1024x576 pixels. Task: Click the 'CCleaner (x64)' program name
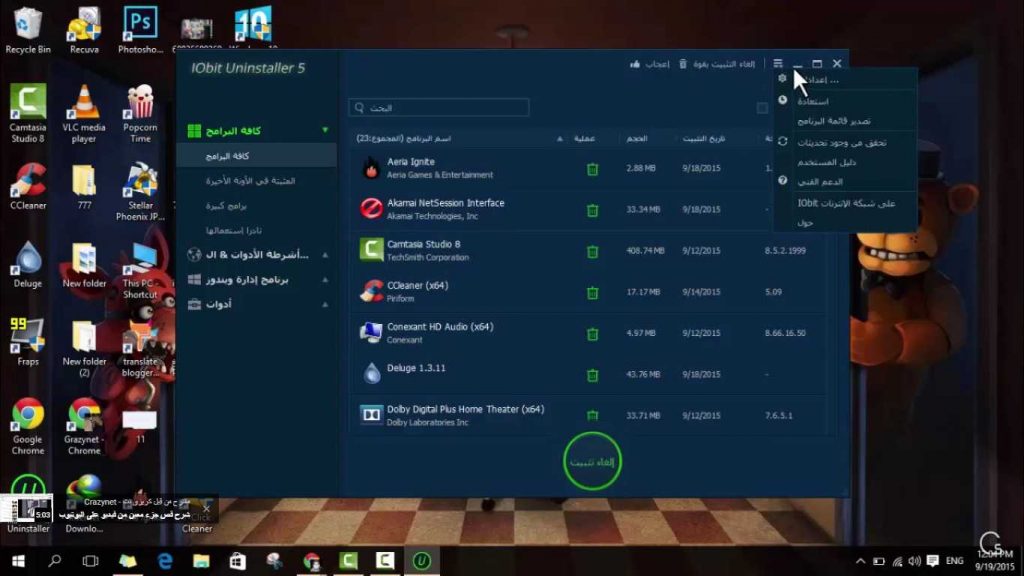coord(417,285)
